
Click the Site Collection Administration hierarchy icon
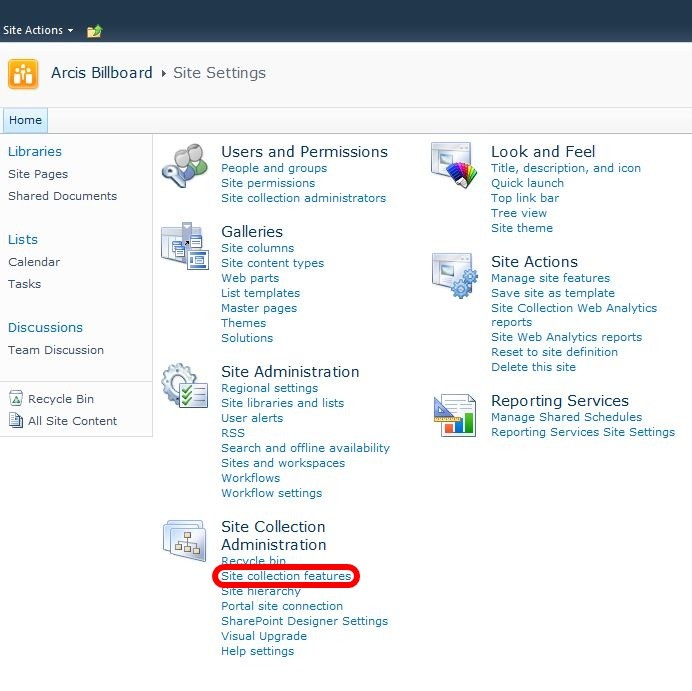[x=184, y=541]
